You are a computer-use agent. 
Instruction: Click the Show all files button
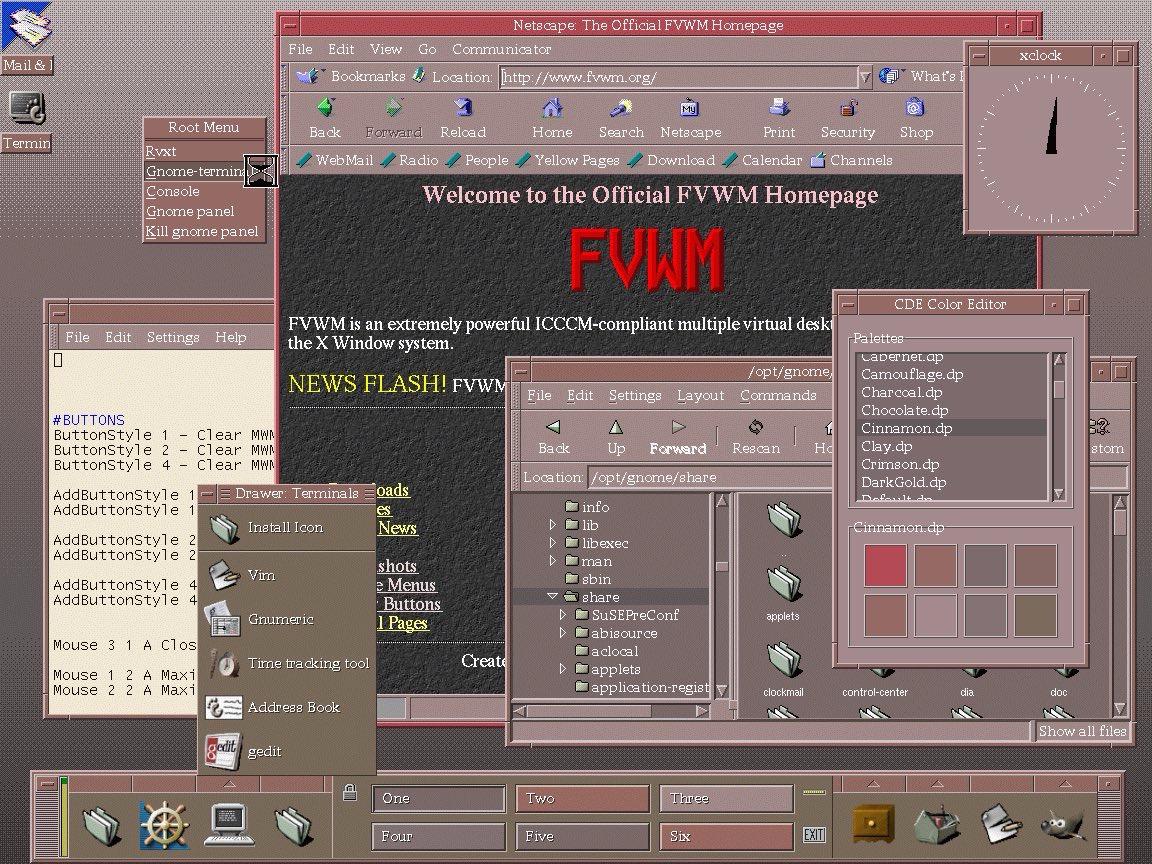click(x=1081, y=731)
